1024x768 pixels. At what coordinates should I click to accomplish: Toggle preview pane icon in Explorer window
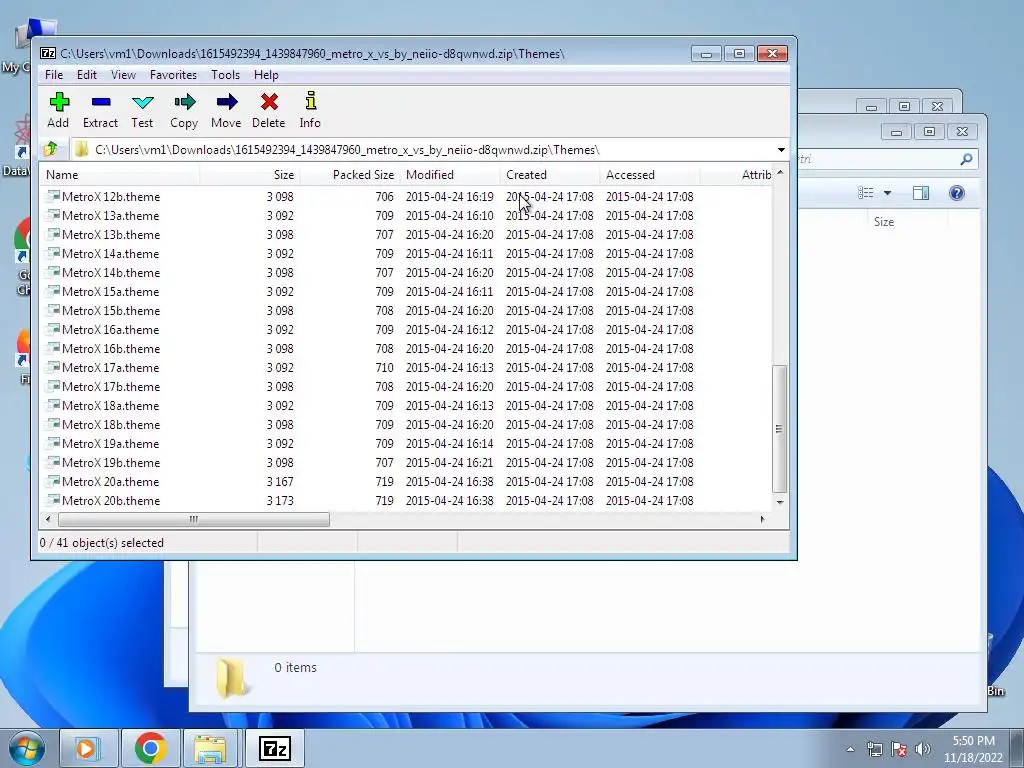coord(921,193)
